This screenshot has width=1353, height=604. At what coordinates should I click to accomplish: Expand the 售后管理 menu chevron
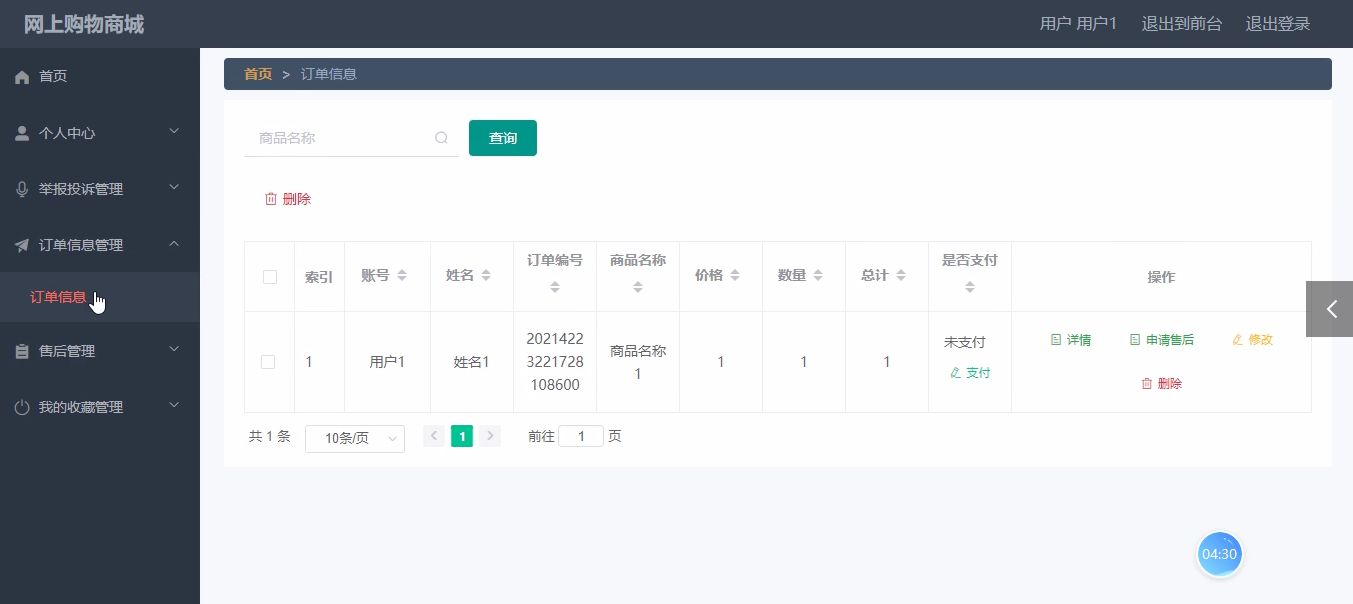coord(174,350)
